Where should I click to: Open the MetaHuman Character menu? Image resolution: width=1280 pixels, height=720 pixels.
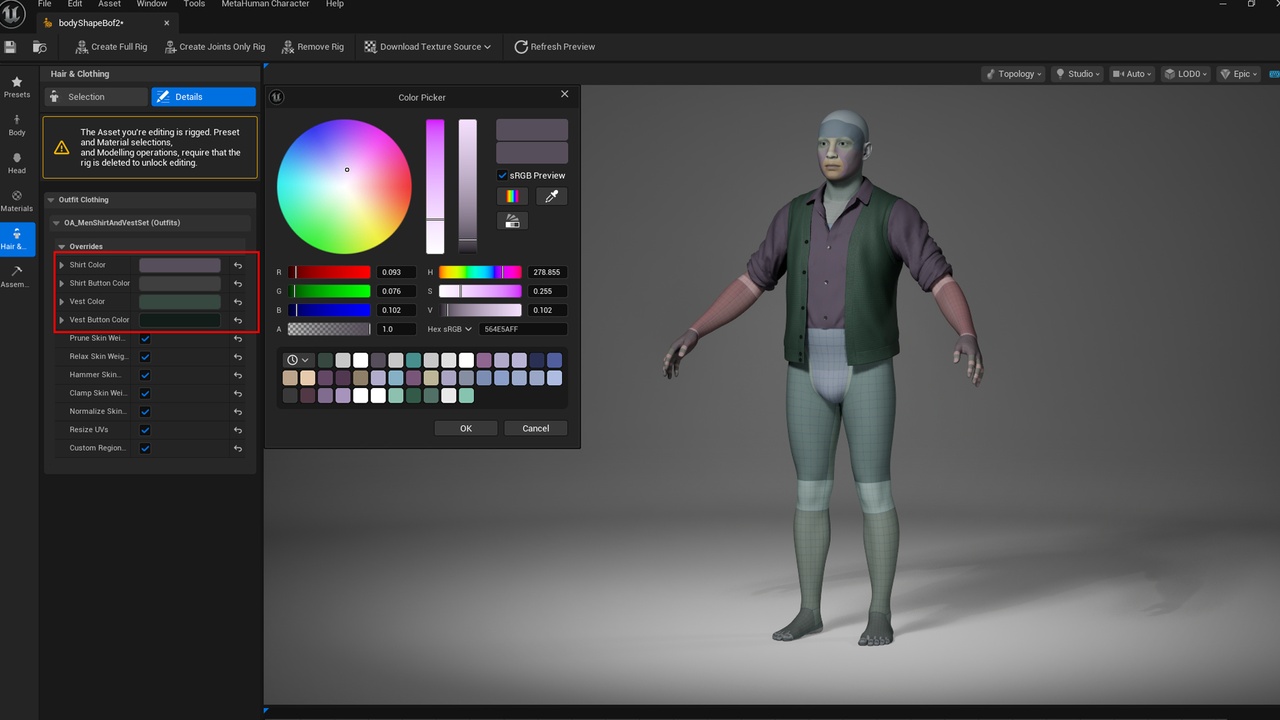pos(266,4)
